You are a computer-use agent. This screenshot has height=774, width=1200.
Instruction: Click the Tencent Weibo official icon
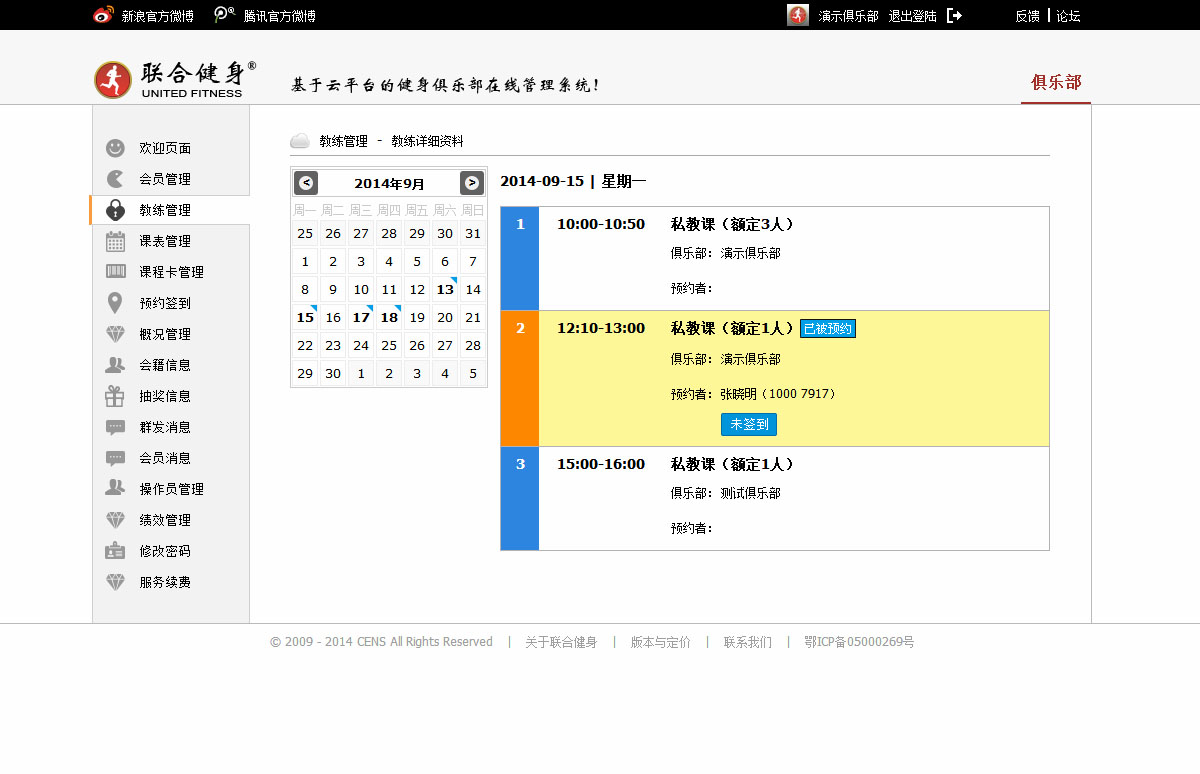[x=225, y=15]
